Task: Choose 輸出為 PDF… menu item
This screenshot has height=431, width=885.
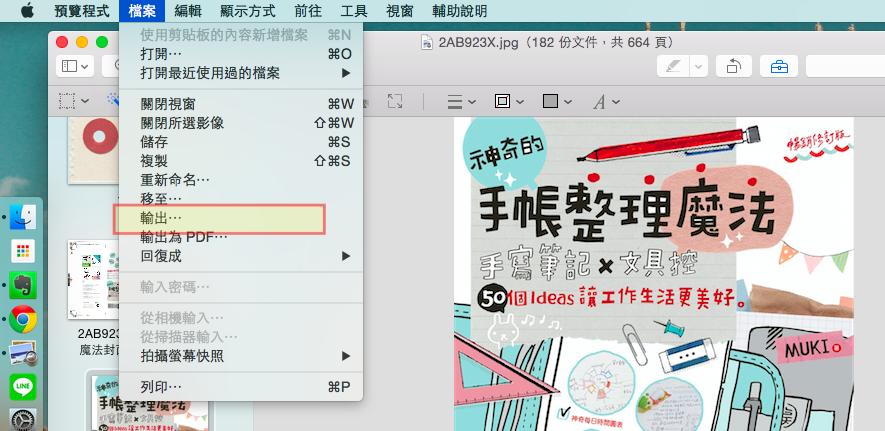Action: pos(241,238)
